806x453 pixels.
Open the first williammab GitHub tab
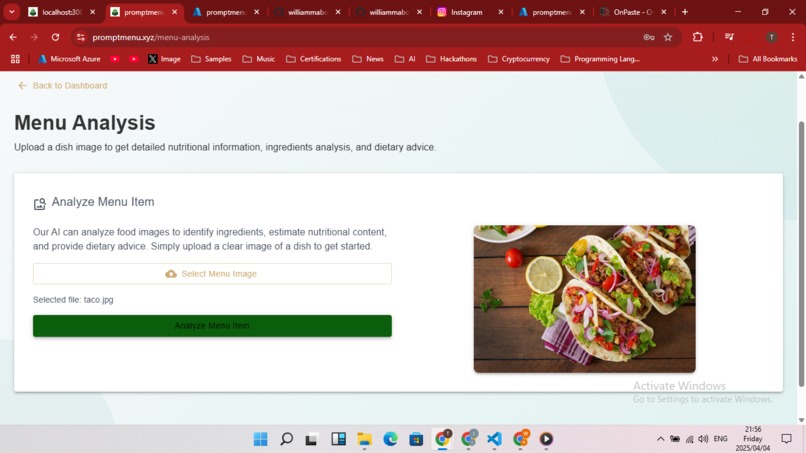pyautogui.click(x=307, y=12)
